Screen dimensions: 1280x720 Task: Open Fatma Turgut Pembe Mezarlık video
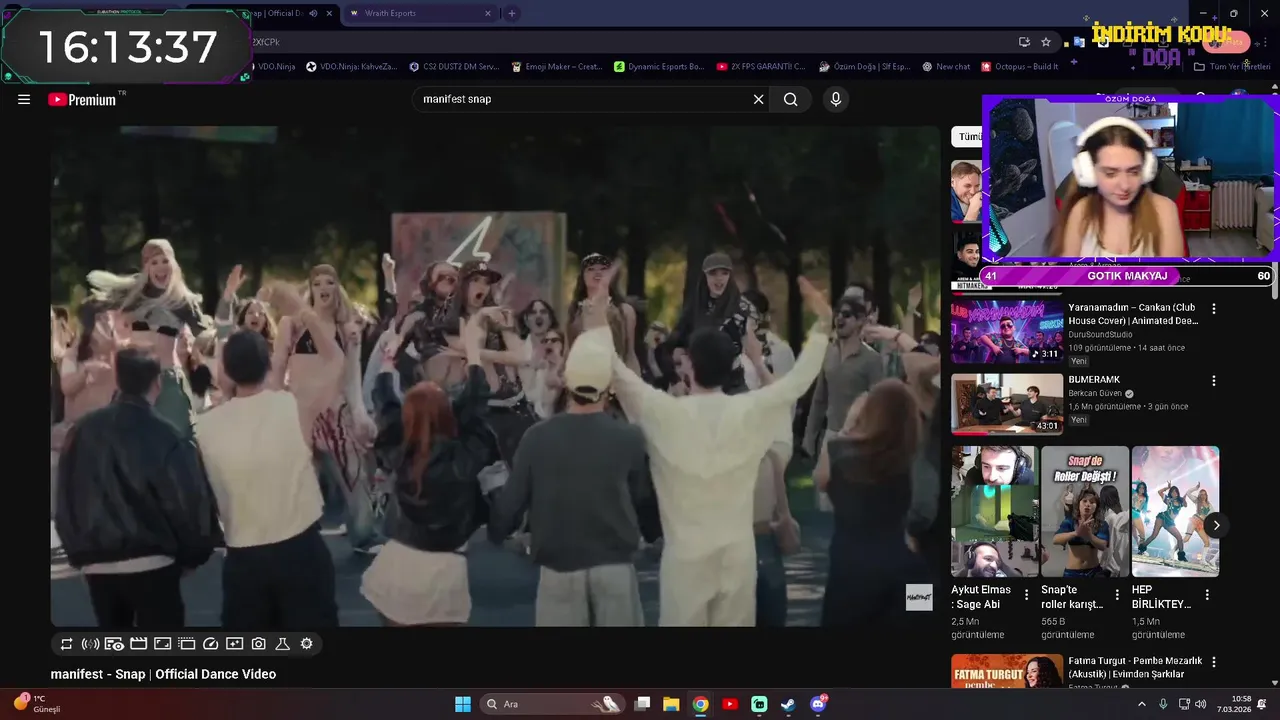point(1007,671)
